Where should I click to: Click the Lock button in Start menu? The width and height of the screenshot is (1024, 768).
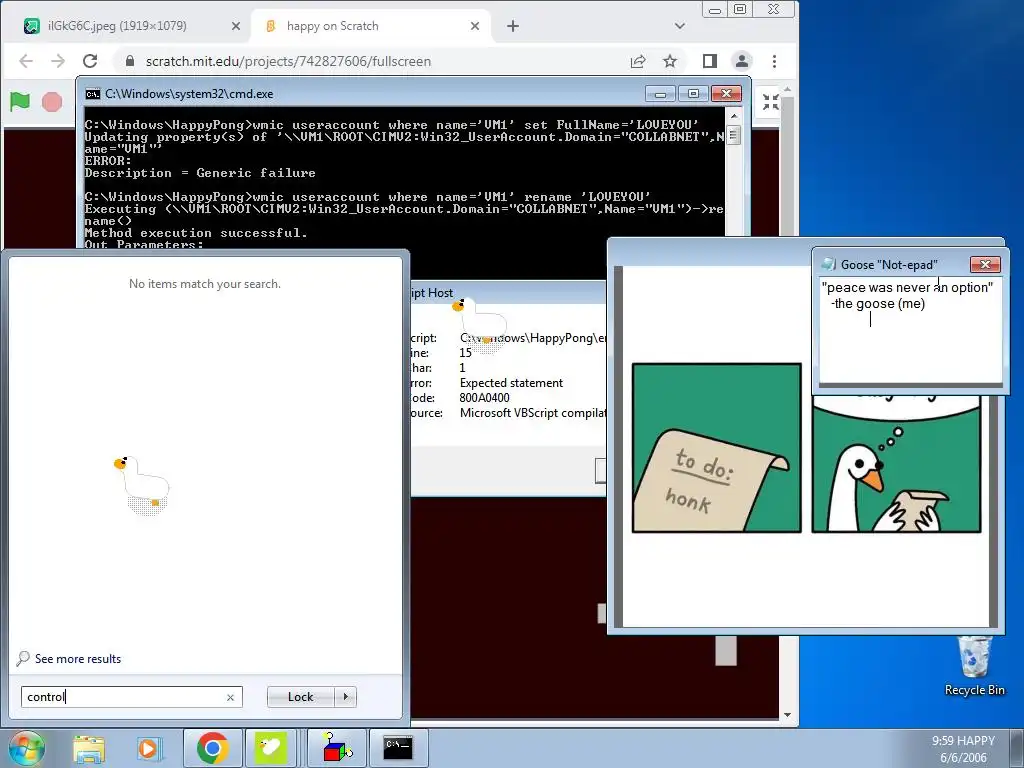pyautogui.click(x=300, y=697)
